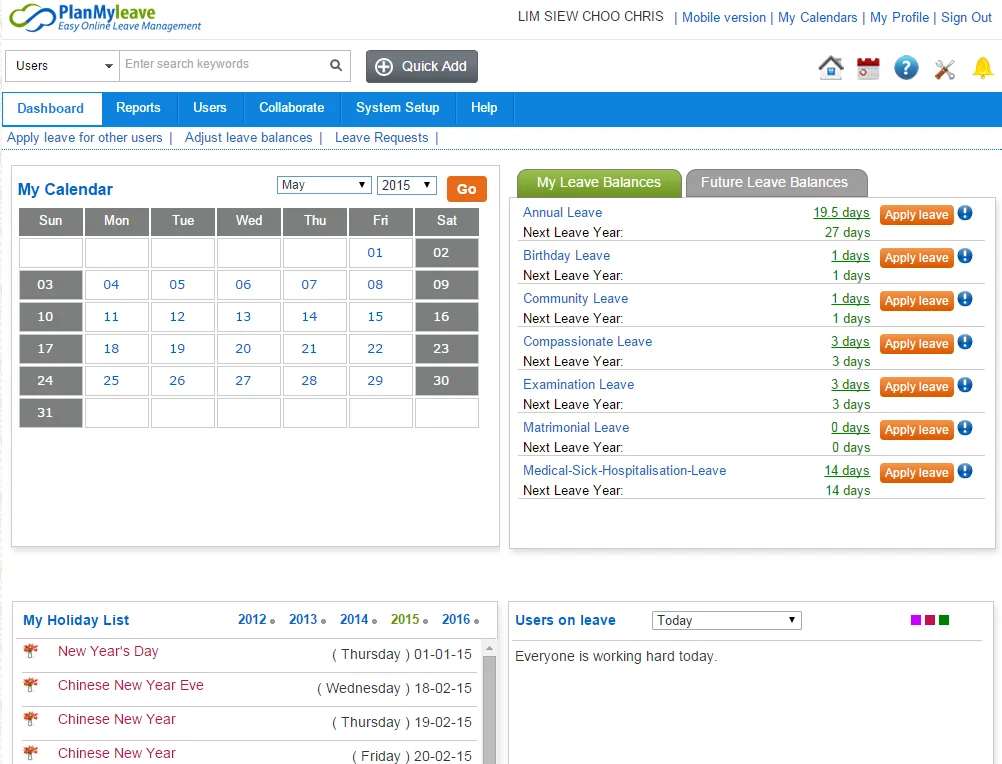Click the Quick Add button
This screenshot has width=1002, height=764.
point(422,66)
